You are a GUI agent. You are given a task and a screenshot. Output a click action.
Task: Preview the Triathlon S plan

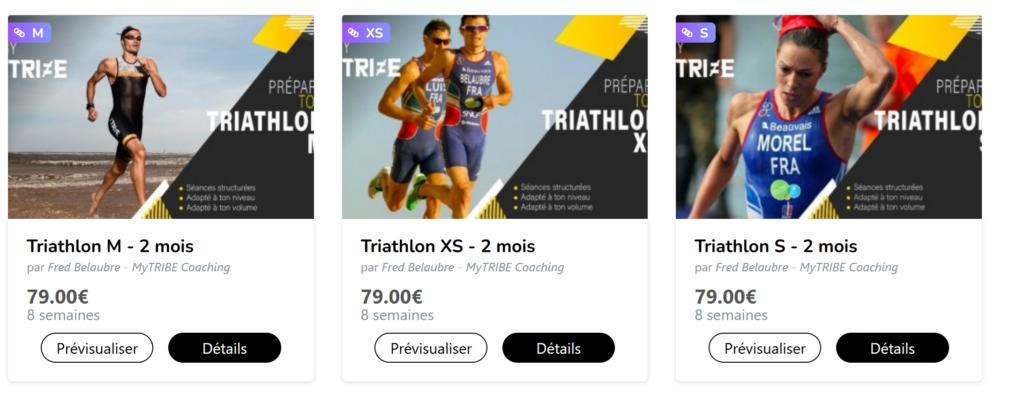point(765,348)
